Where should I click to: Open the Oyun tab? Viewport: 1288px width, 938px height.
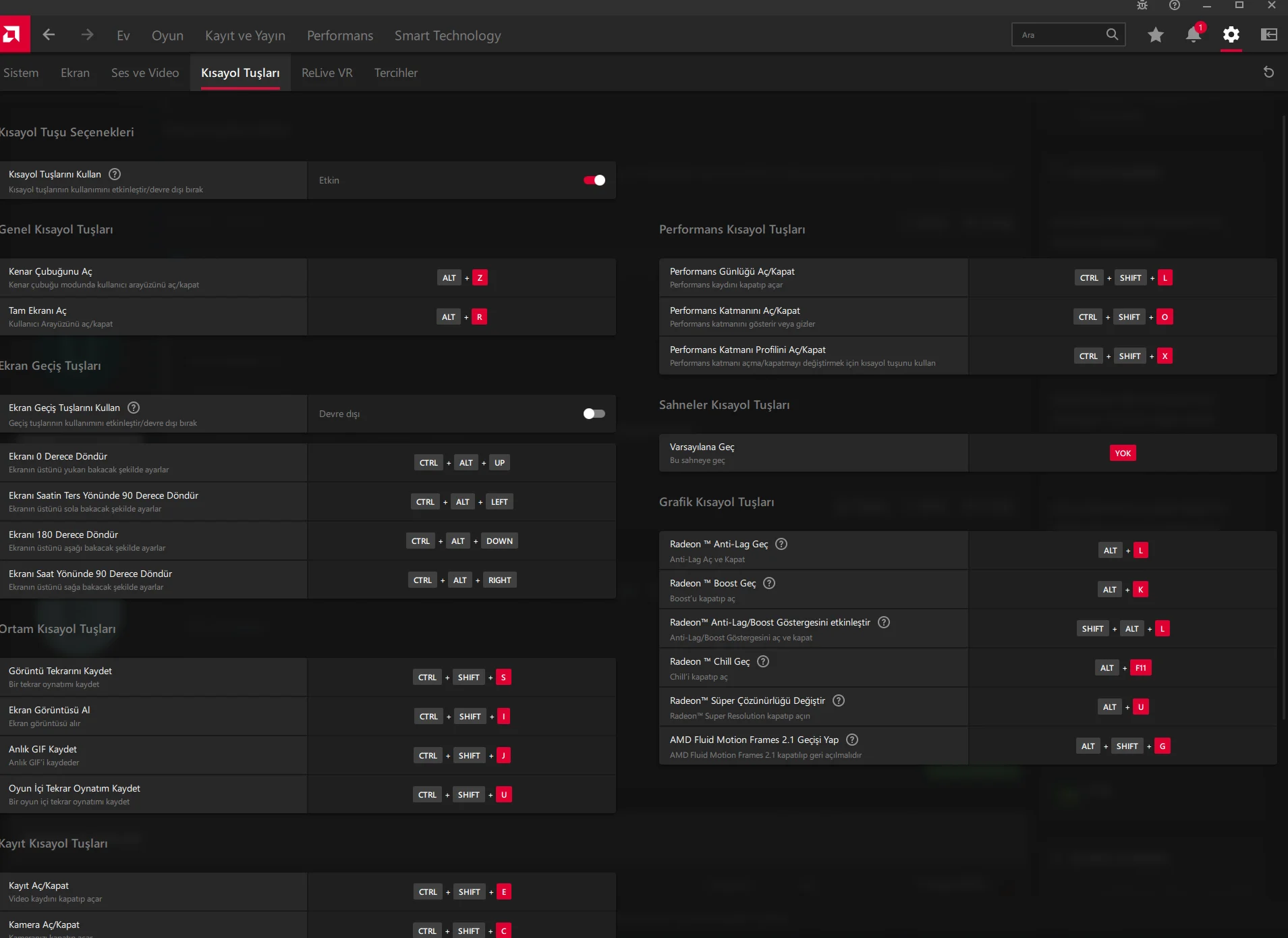pyautogui.click(x=167, y=35)
